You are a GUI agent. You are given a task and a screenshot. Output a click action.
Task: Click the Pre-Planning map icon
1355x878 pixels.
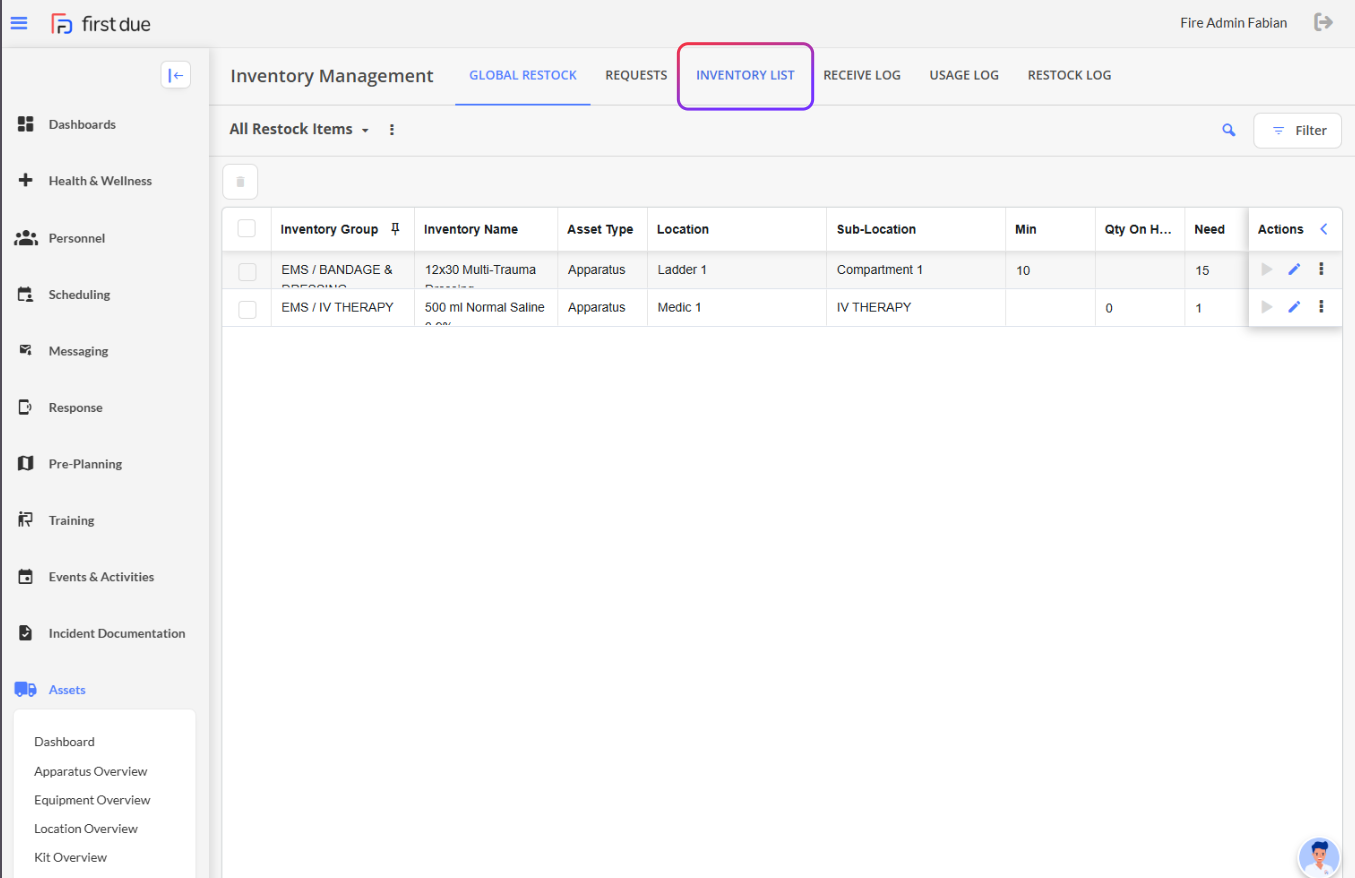(x=27, y=464)
